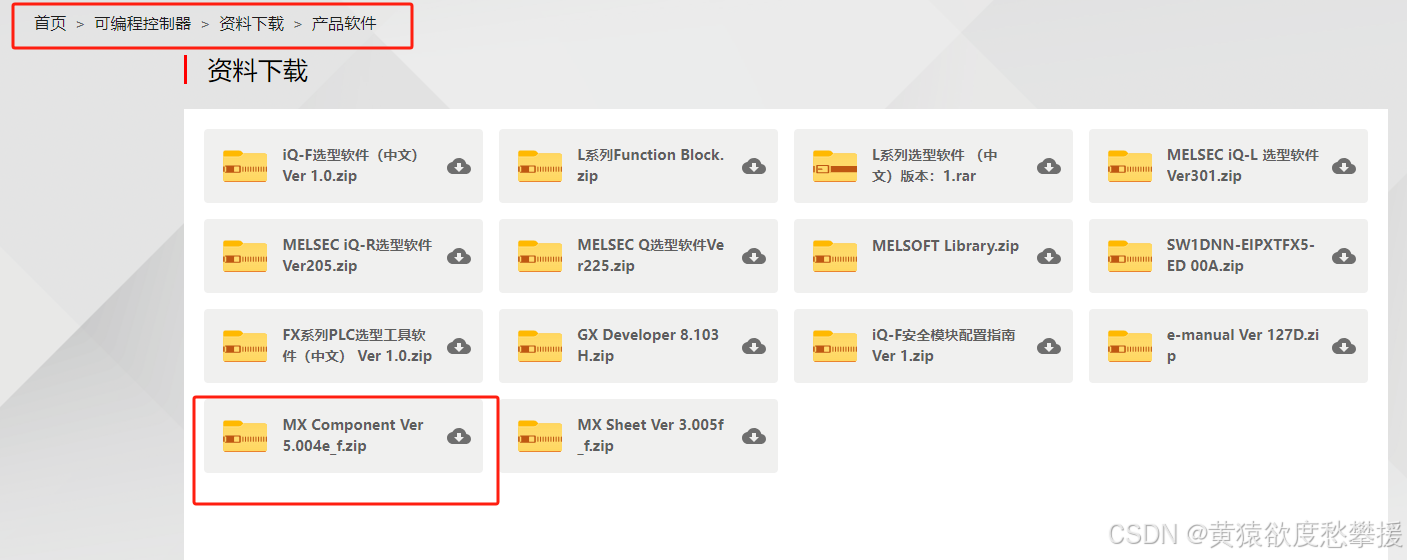Viewport: 1407px width, 560px height.
Task: Open 可编程控制器 breadcrumb link
Action: point(143,23)
